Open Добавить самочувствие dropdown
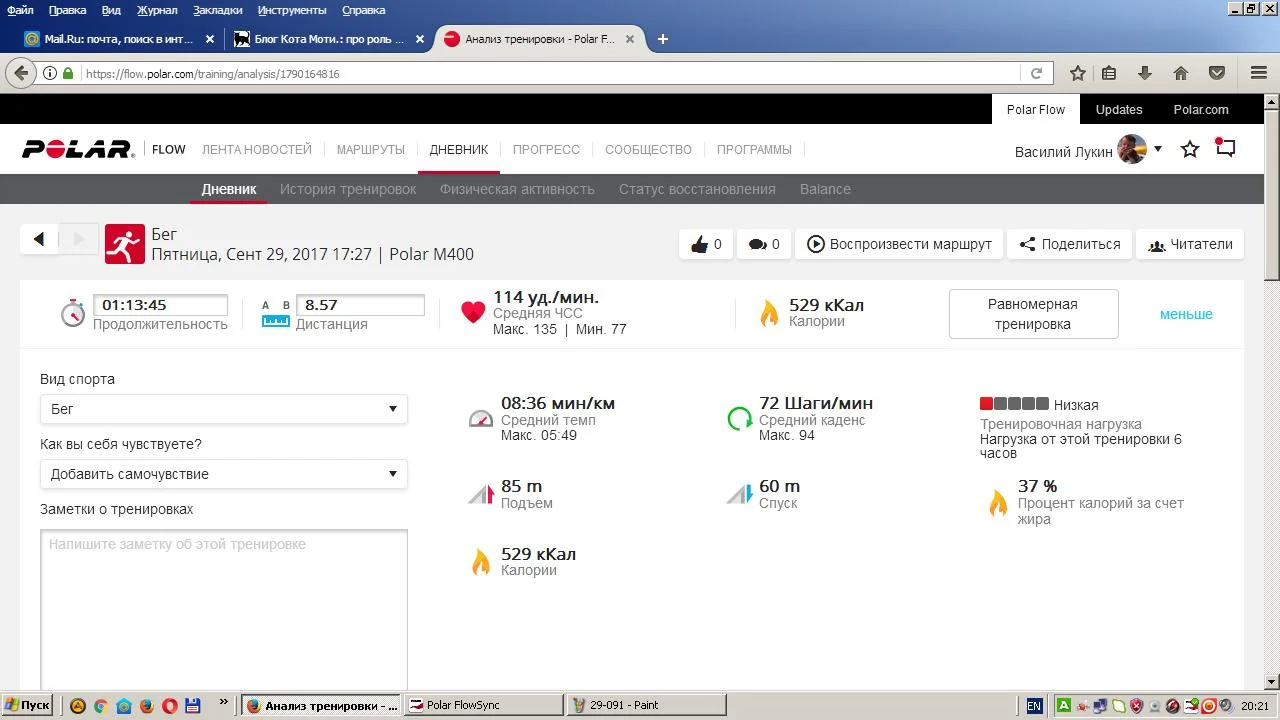This screenshot has height=720, width=1280. click(223, 474)
